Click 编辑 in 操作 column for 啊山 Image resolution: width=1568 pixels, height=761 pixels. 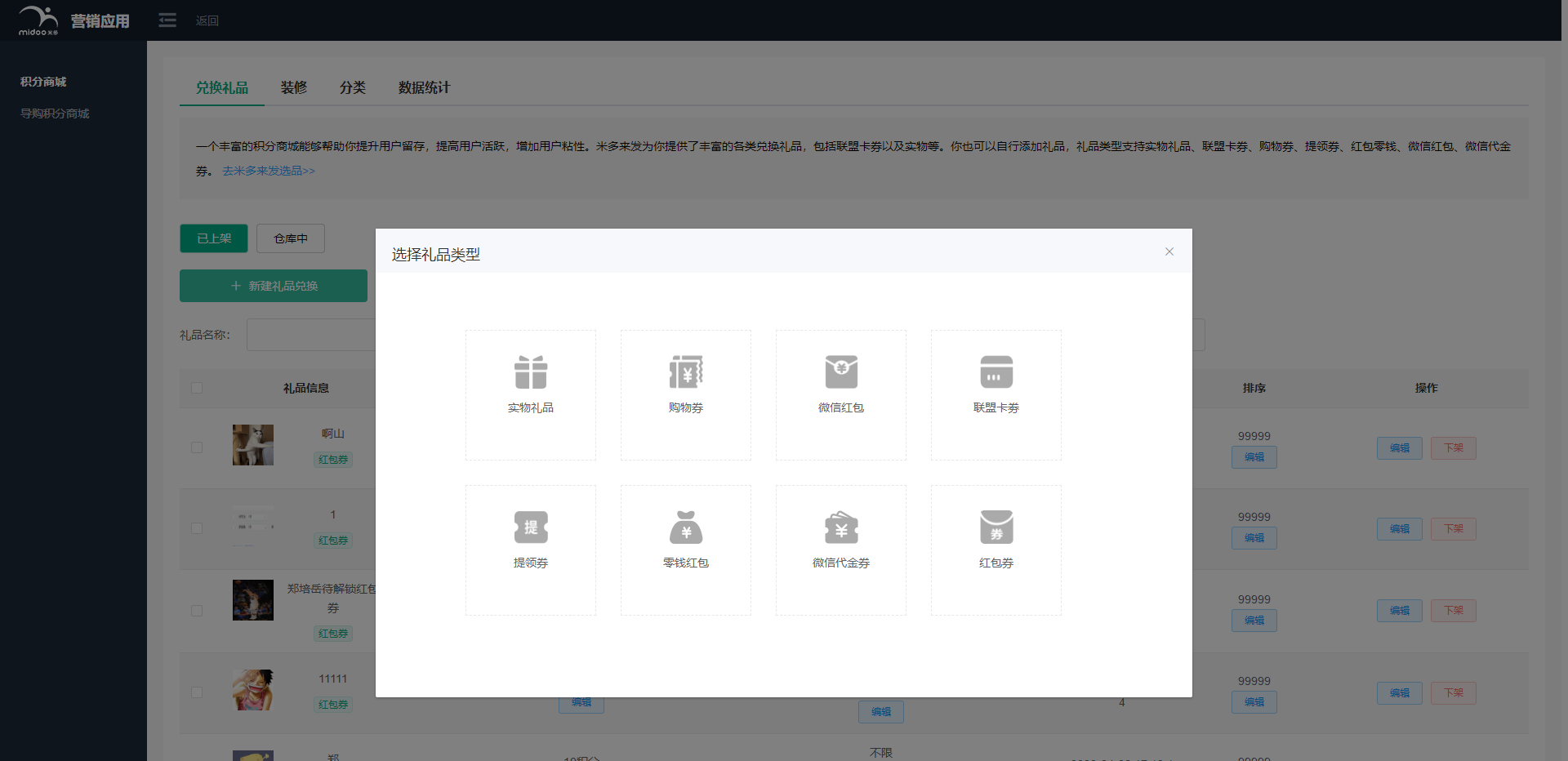click(1400, 448)
